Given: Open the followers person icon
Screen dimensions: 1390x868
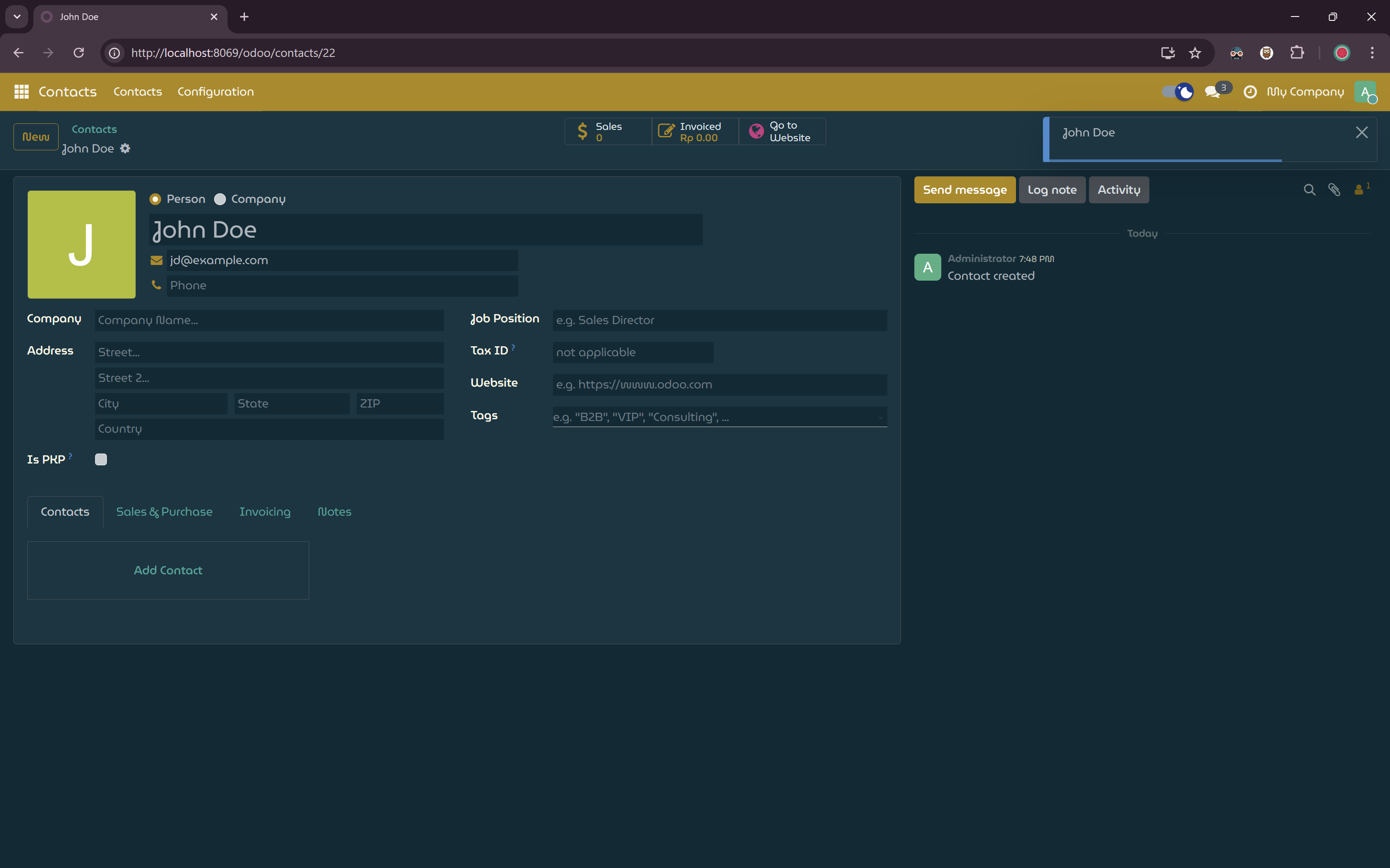Looking at the screenshot, I should click(x=1359, y=190).
